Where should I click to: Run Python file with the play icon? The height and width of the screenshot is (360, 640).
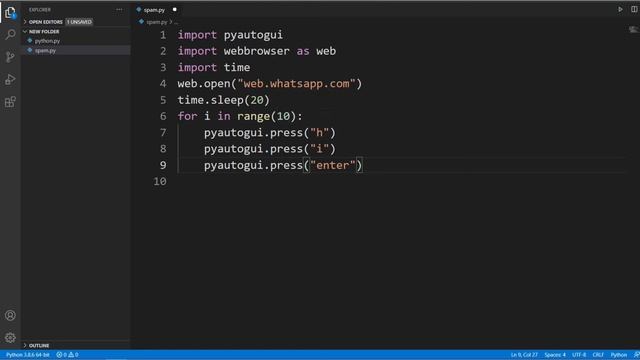pos(620,9)
